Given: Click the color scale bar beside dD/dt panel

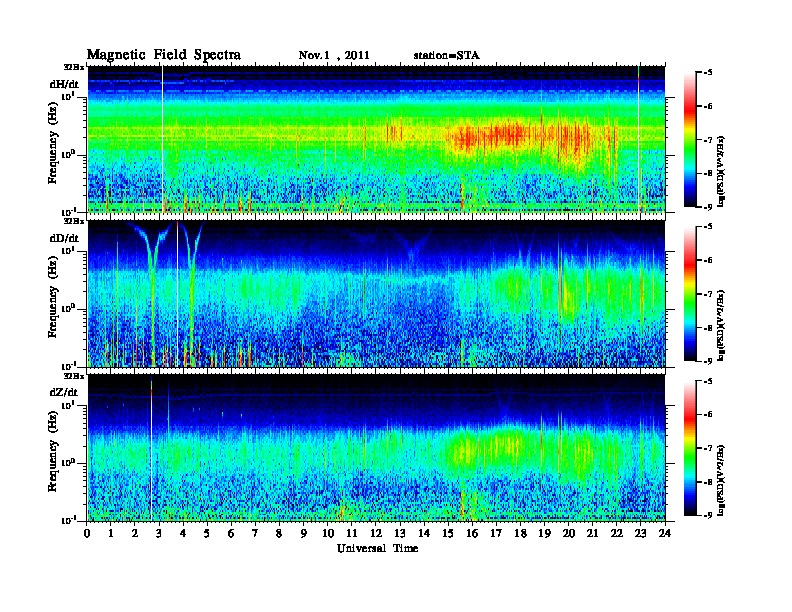Looking at the screenshot, I should pyautogui.click(x=690, y=294).
